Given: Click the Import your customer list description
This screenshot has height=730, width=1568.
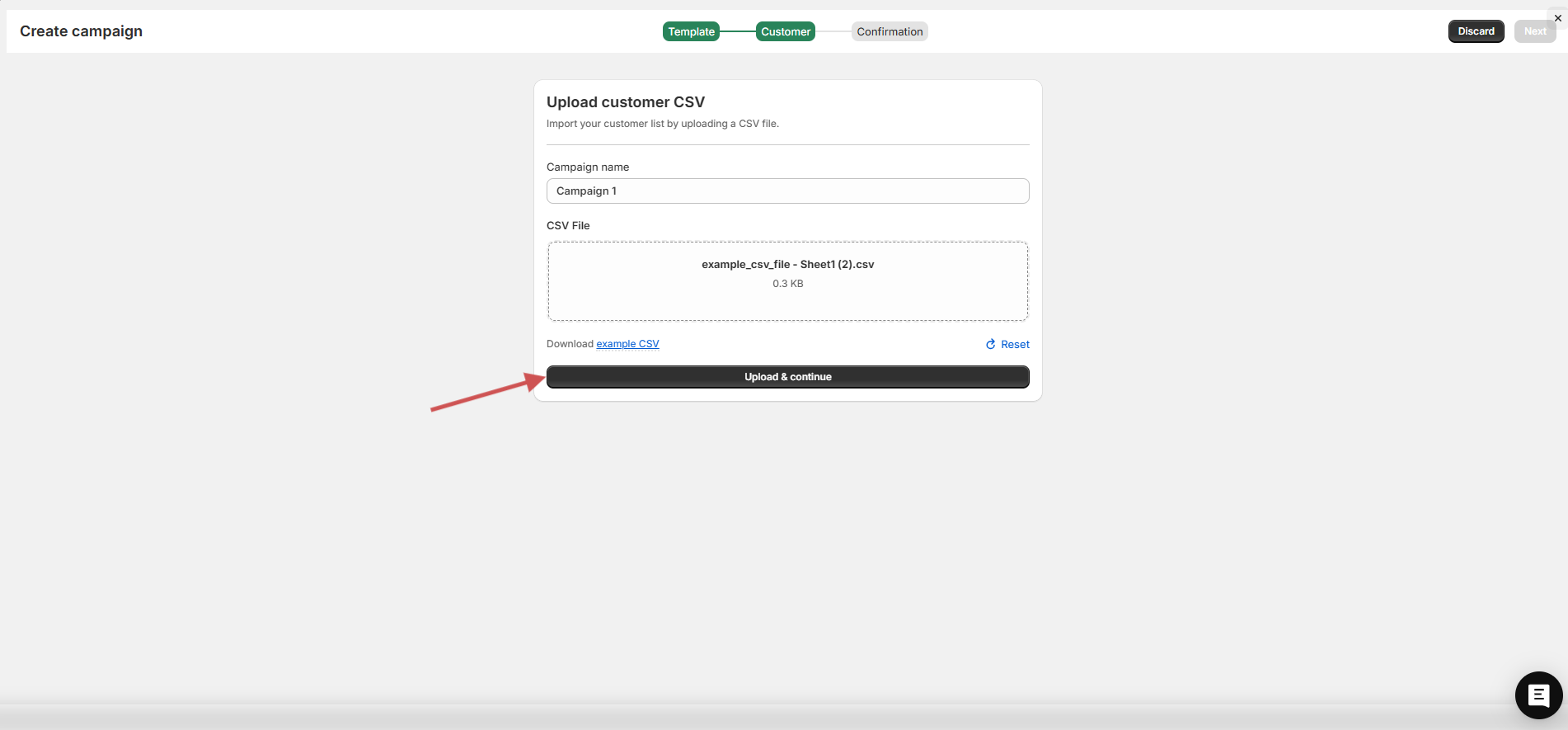Looking at the screenshot, I should (x=663, y=124).
